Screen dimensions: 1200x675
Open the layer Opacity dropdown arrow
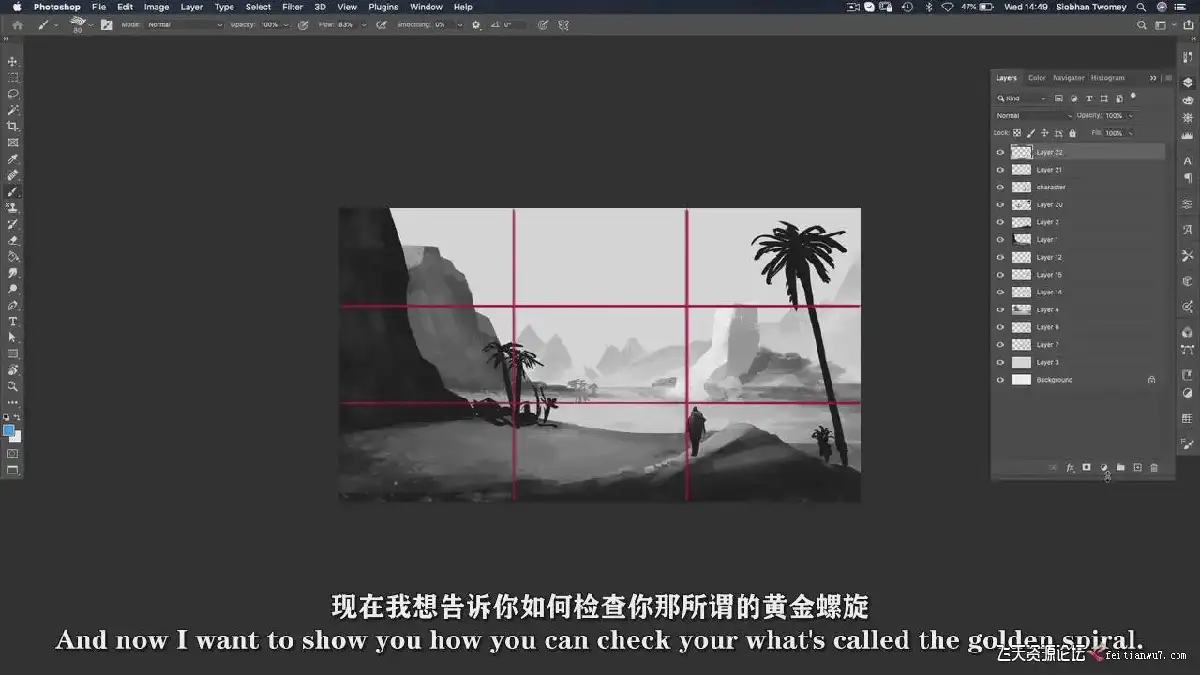click(x=1132, y=116)
